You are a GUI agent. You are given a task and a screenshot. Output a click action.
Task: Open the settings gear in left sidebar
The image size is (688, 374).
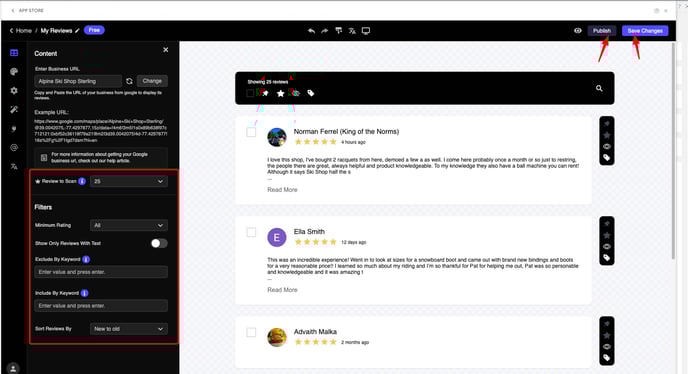click(14, 90)
